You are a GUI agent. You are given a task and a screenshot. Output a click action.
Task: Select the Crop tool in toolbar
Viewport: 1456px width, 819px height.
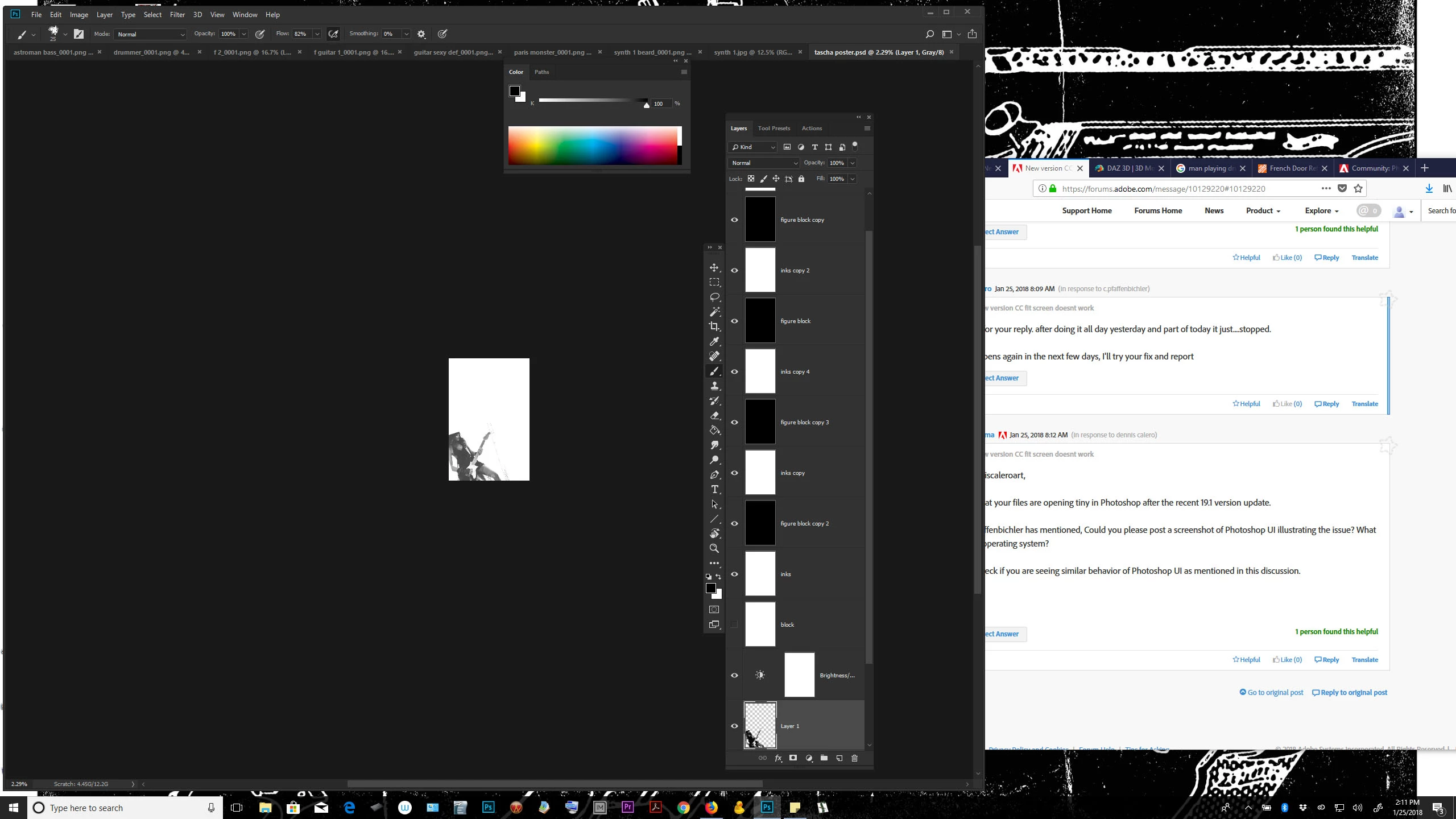tap(714, 326)
